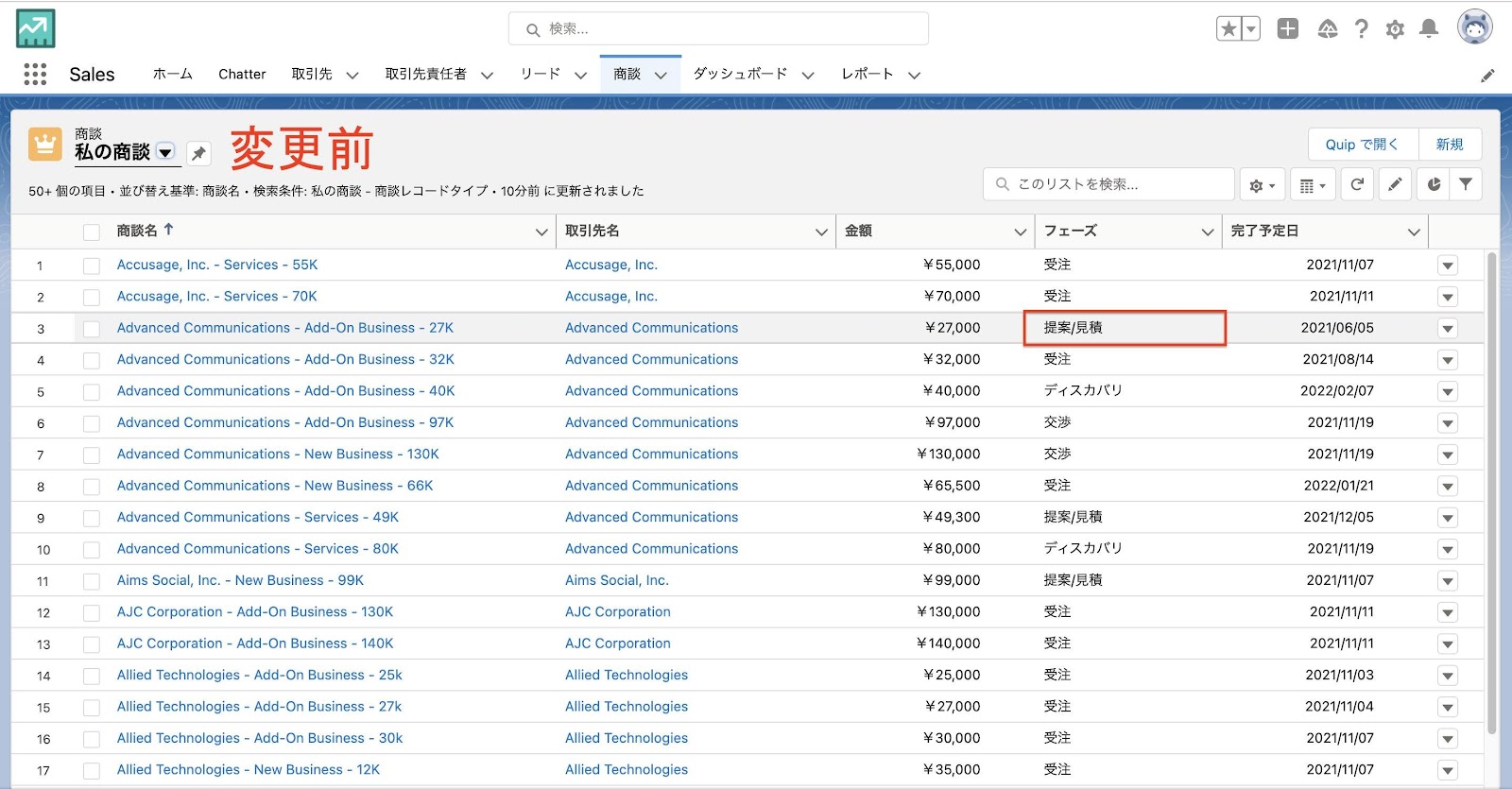The image size is (1512, 789).
Task: Click the ￥97,000 amount cell
Action: (x=952, y=422)
